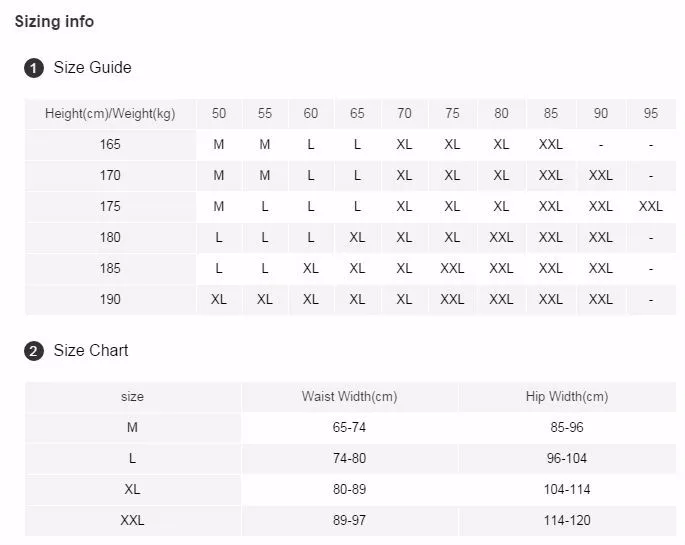Viewport: 685px width, 545px height.
Task: Click the 165 cm height row label
Action: [110, 144]
